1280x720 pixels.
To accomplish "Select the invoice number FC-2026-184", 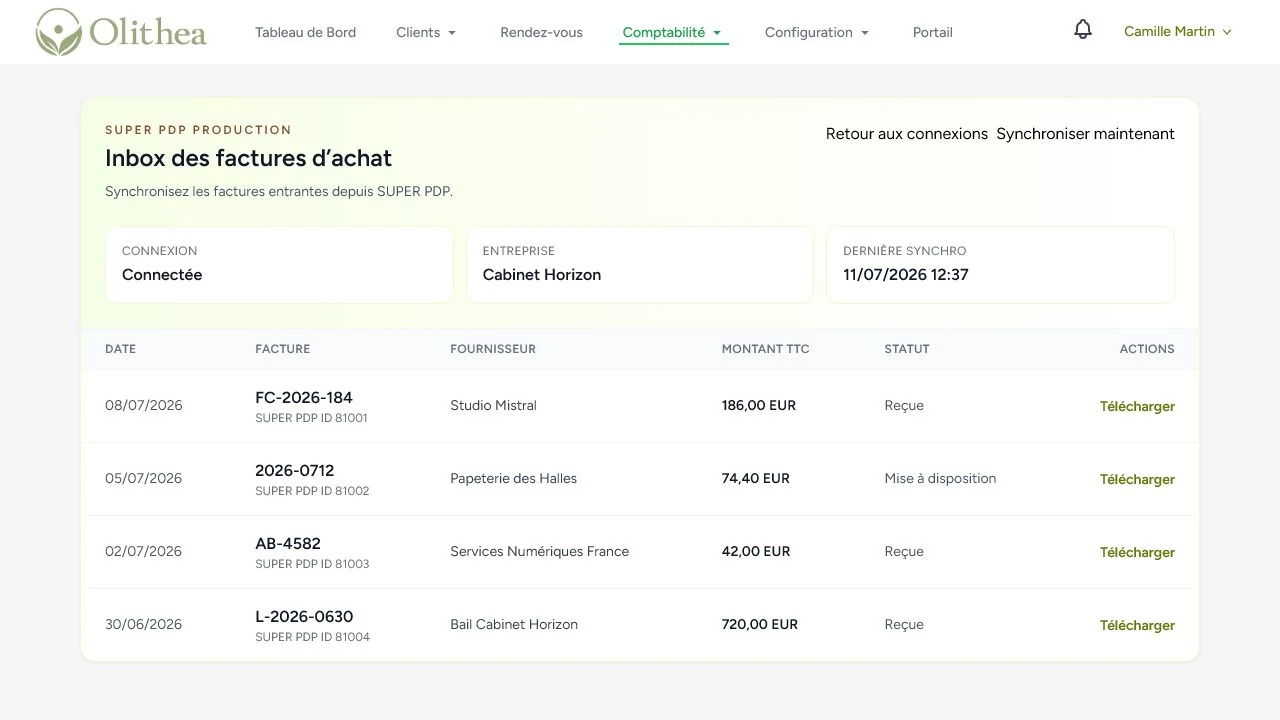I will pyautogui.click(x=304, y=397).
